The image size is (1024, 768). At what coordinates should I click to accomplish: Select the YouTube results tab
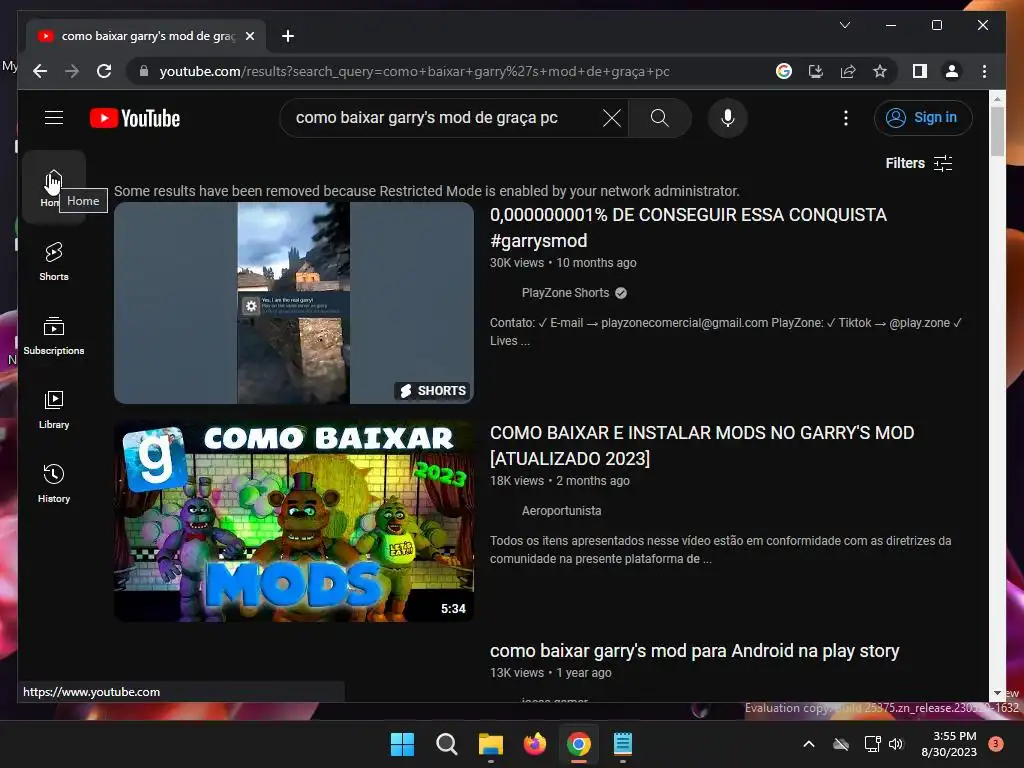145,36
